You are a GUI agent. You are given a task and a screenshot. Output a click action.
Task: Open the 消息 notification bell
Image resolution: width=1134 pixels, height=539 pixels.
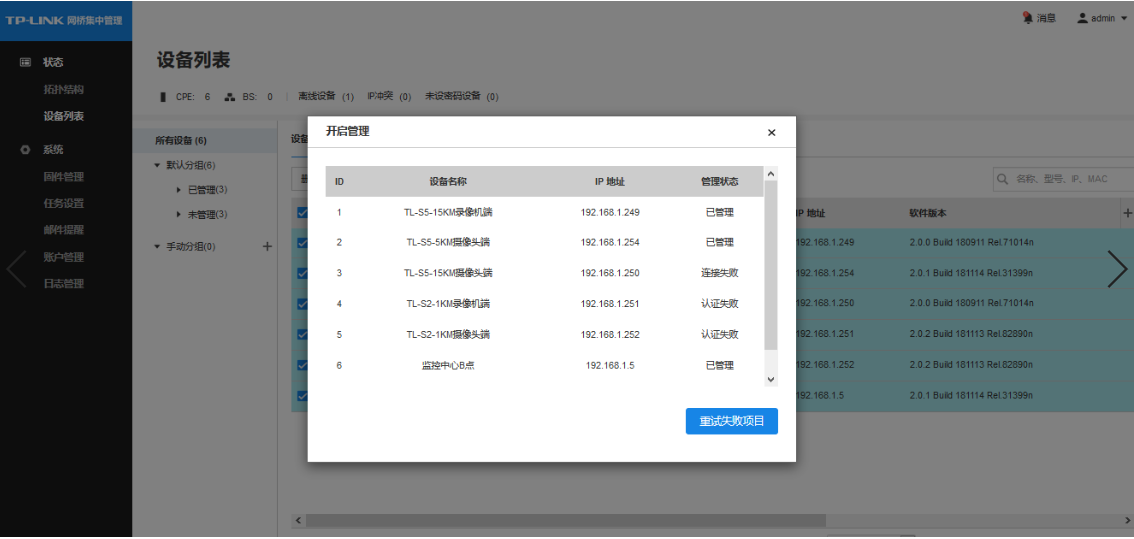point(1027,18)
